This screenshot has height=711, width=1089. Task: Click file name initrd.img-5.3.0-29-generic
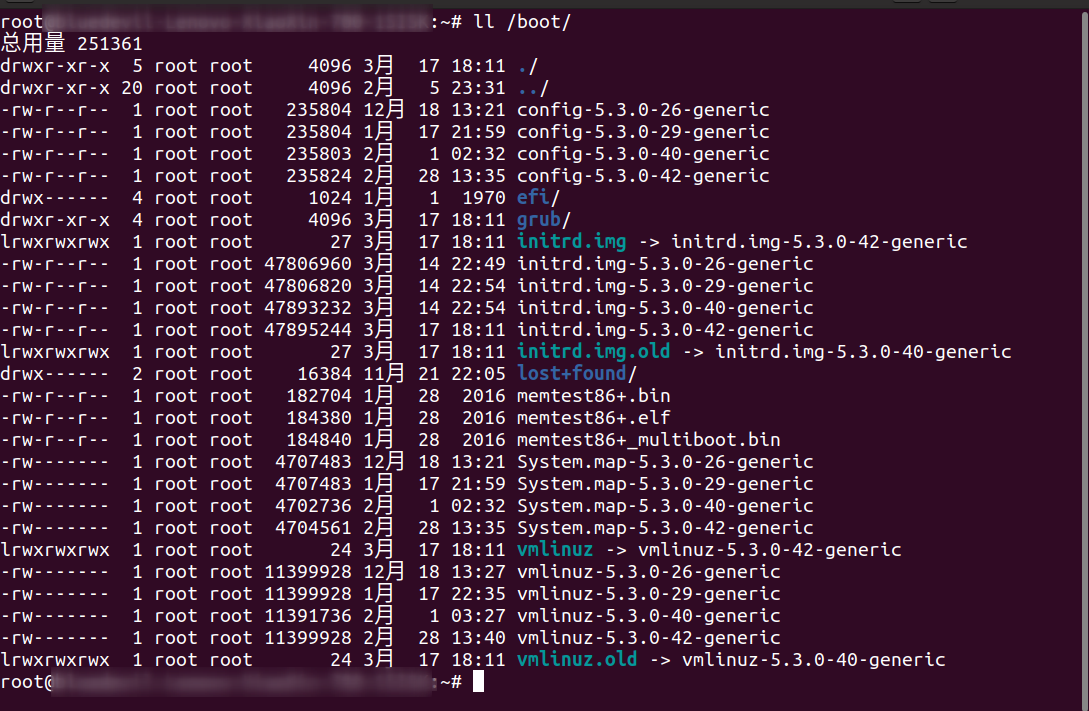coord(665,286)
